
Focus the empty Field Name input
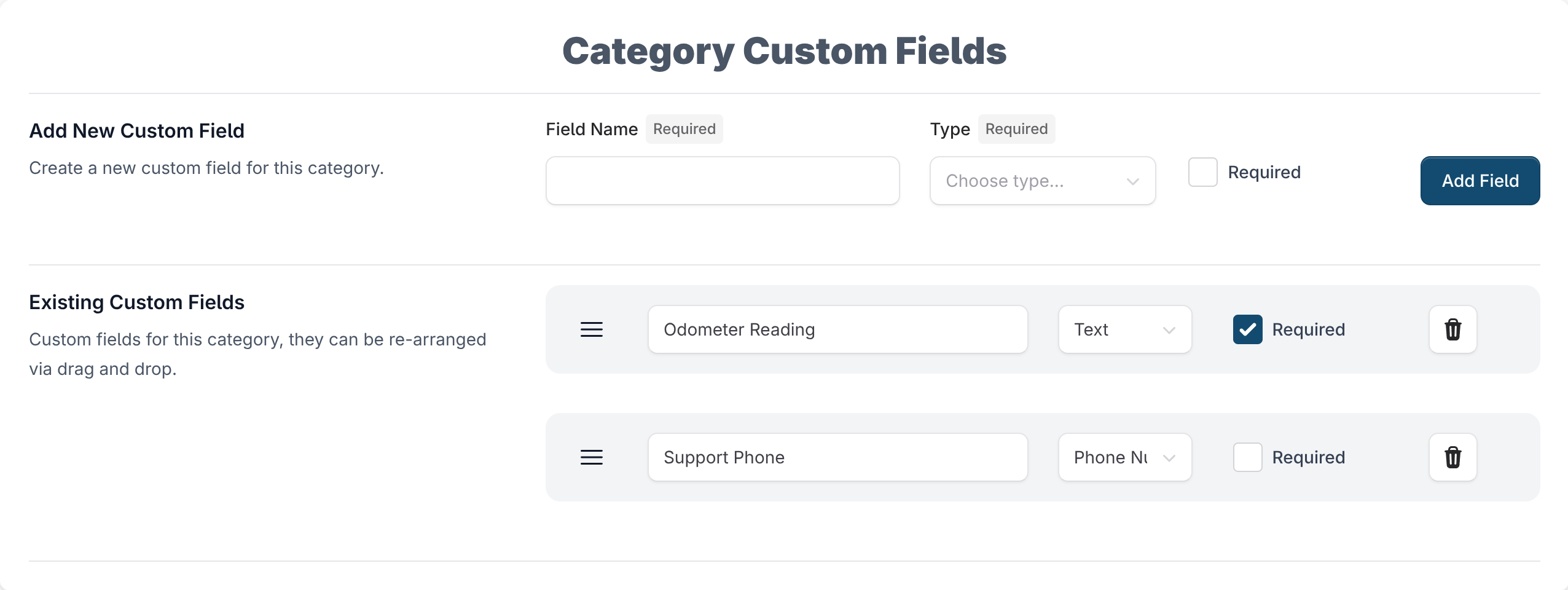tap(723, 181)
